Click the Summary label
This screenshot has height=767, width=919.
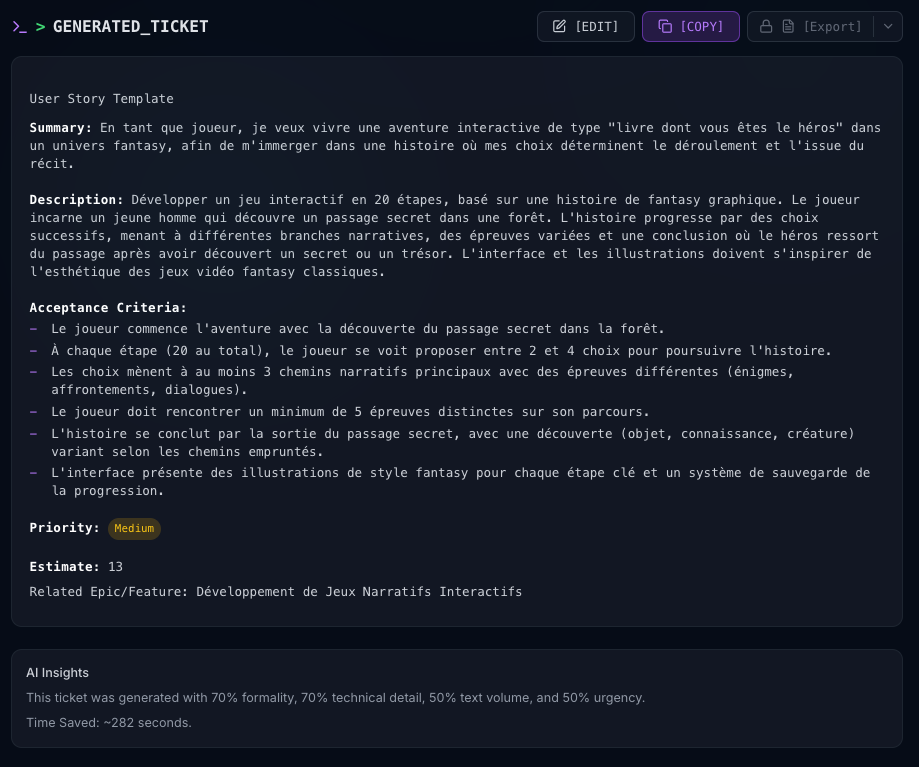(60, 128)
